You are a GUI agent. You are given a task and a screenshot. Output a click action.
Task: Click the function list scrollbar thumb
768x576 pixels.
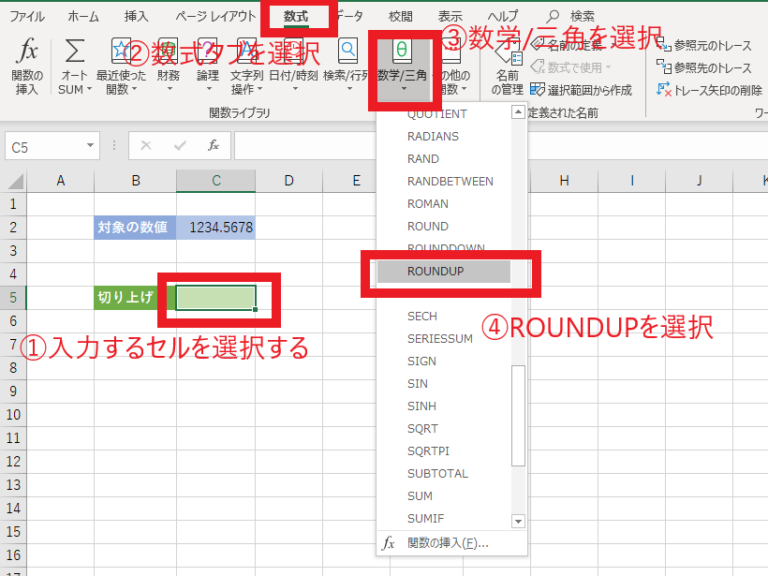coord(518,416)
